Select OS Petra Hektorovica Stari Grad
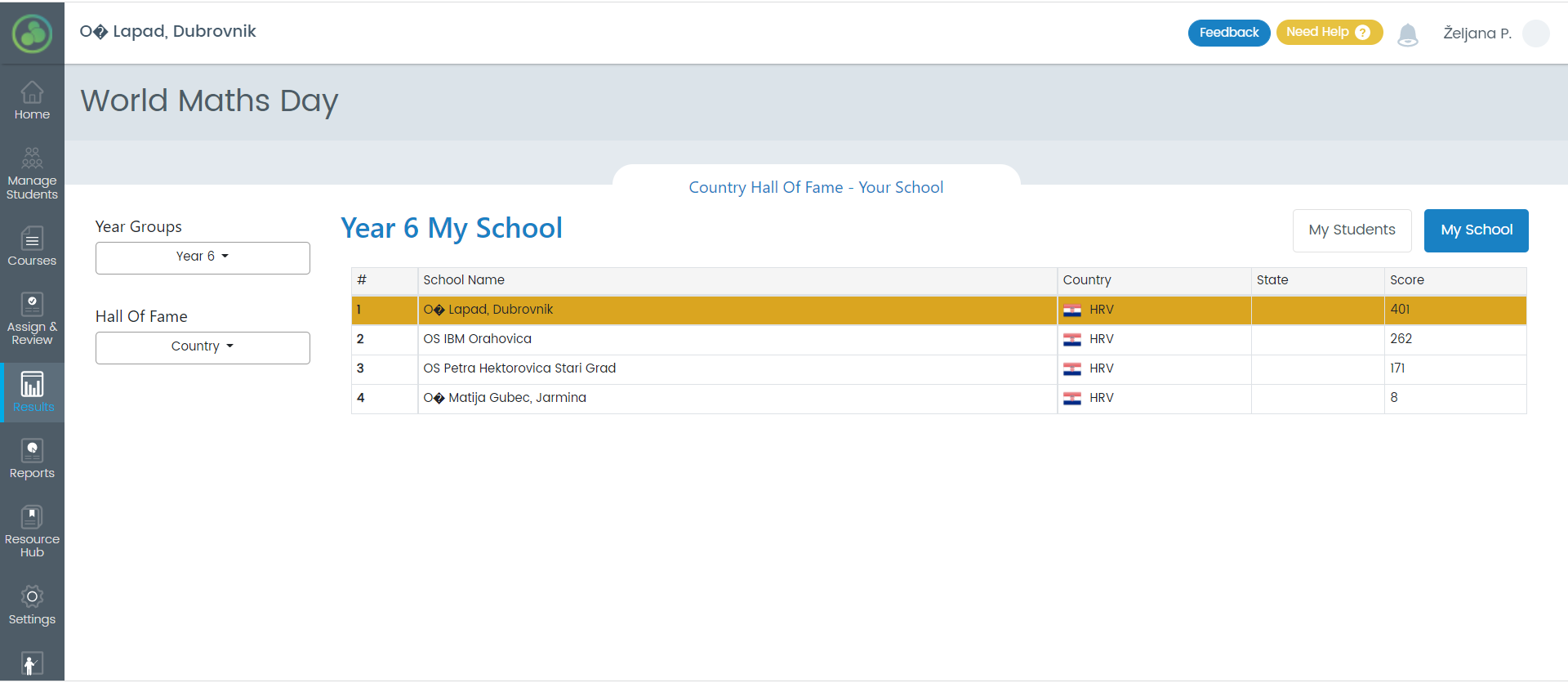 pyautogui.click(x=519, y=368)
